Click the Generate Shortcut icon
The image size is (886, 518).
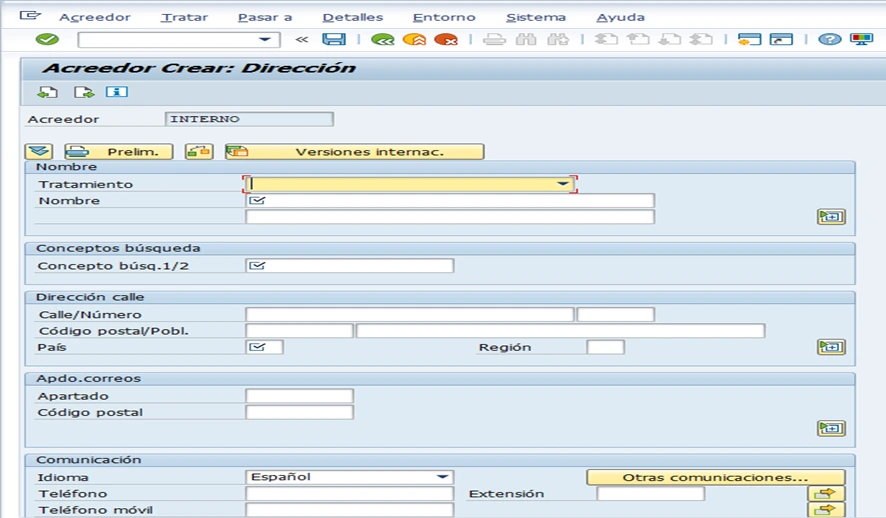[x=781, y=40]
